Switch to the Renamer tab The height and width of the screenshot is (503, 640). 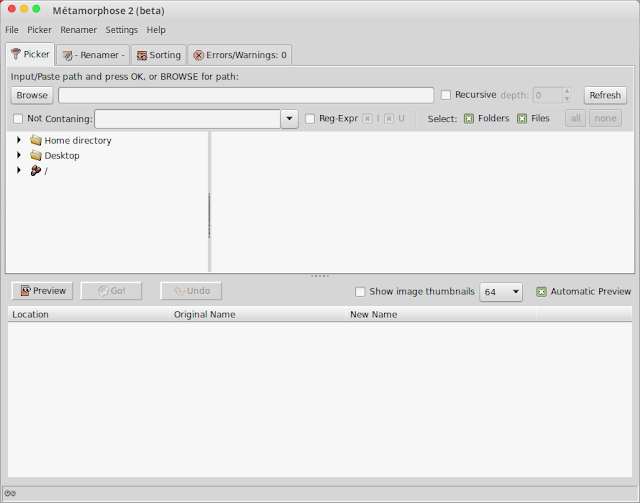click(93, 55)
